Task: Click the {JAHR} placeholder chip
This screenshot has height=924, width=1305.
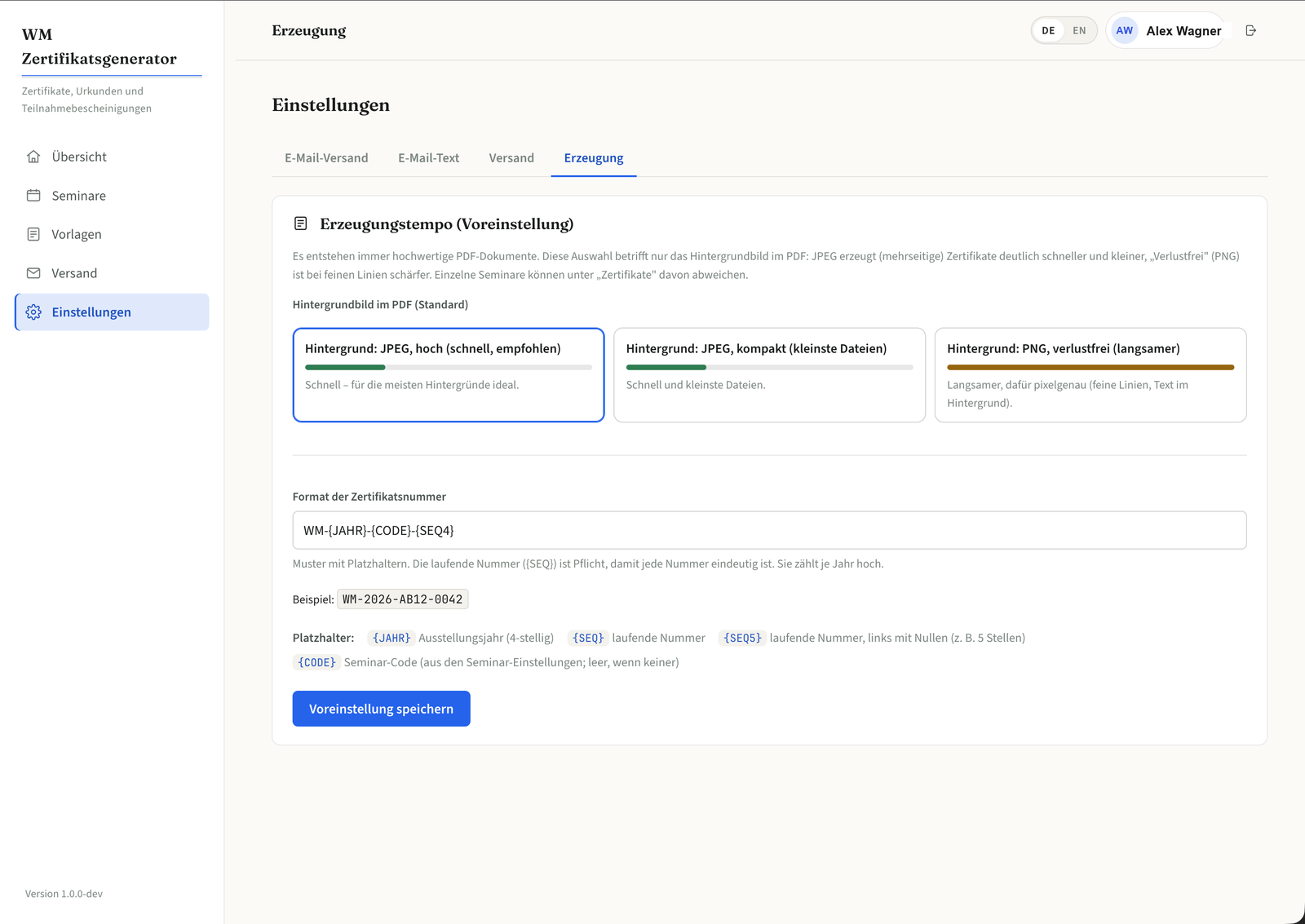Action: (x=391, y=638)
